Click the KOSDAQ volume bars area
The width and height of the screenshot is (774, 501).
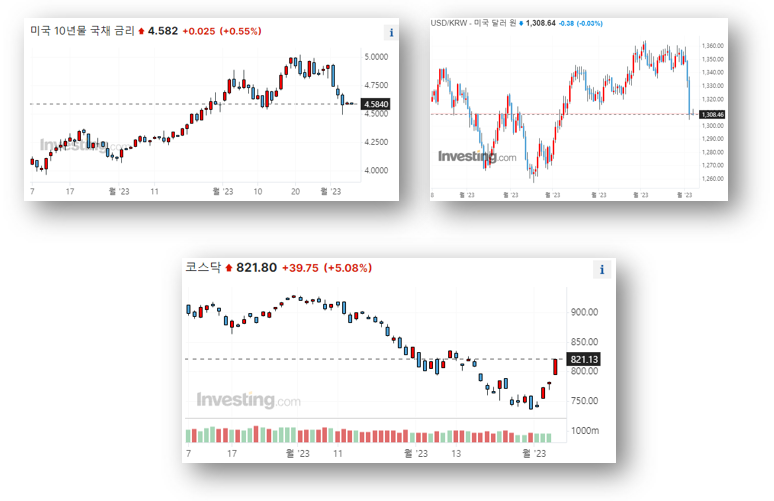coord(370,435)
